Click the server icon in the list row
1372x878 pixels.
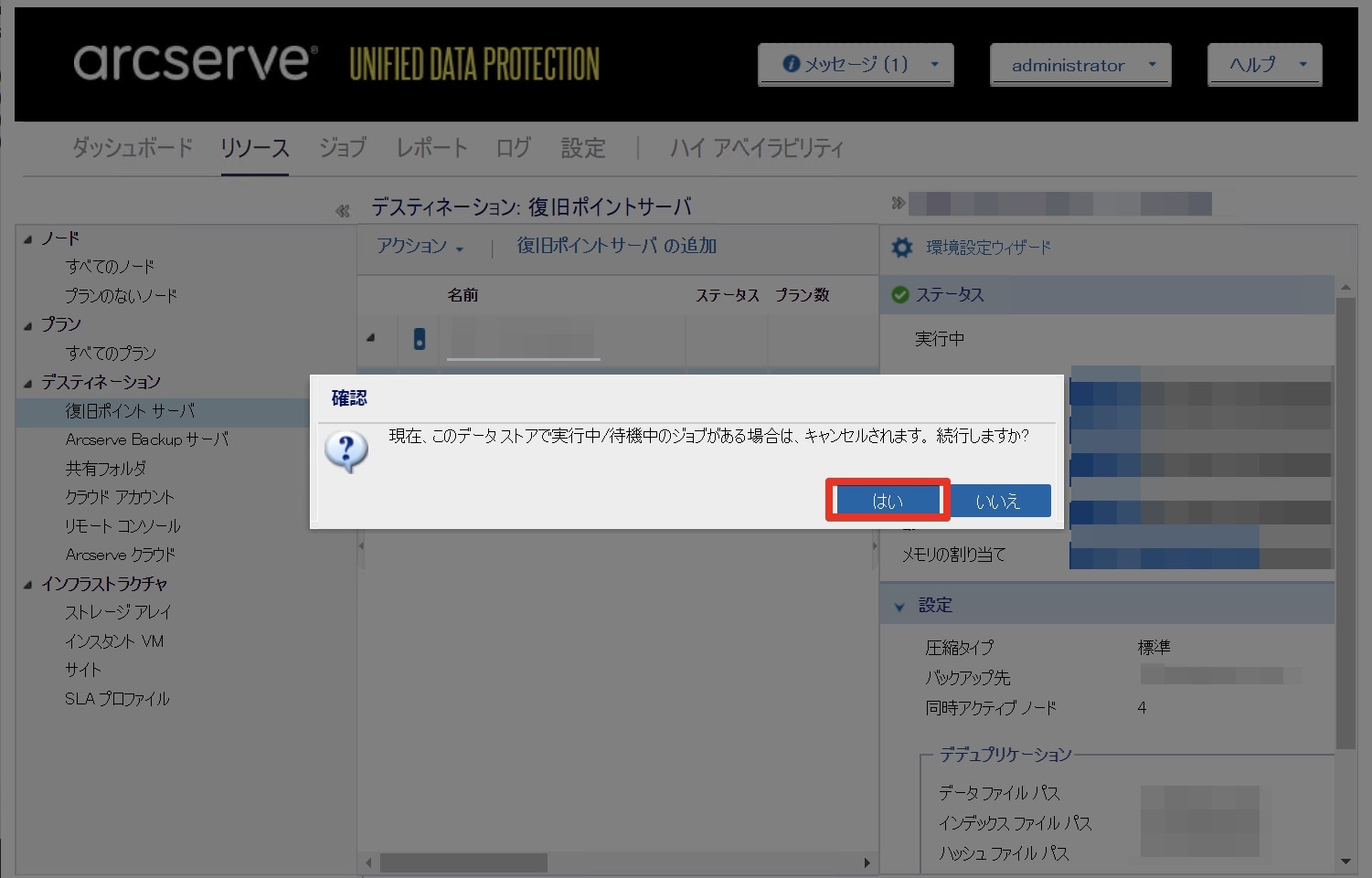point(420,339)
